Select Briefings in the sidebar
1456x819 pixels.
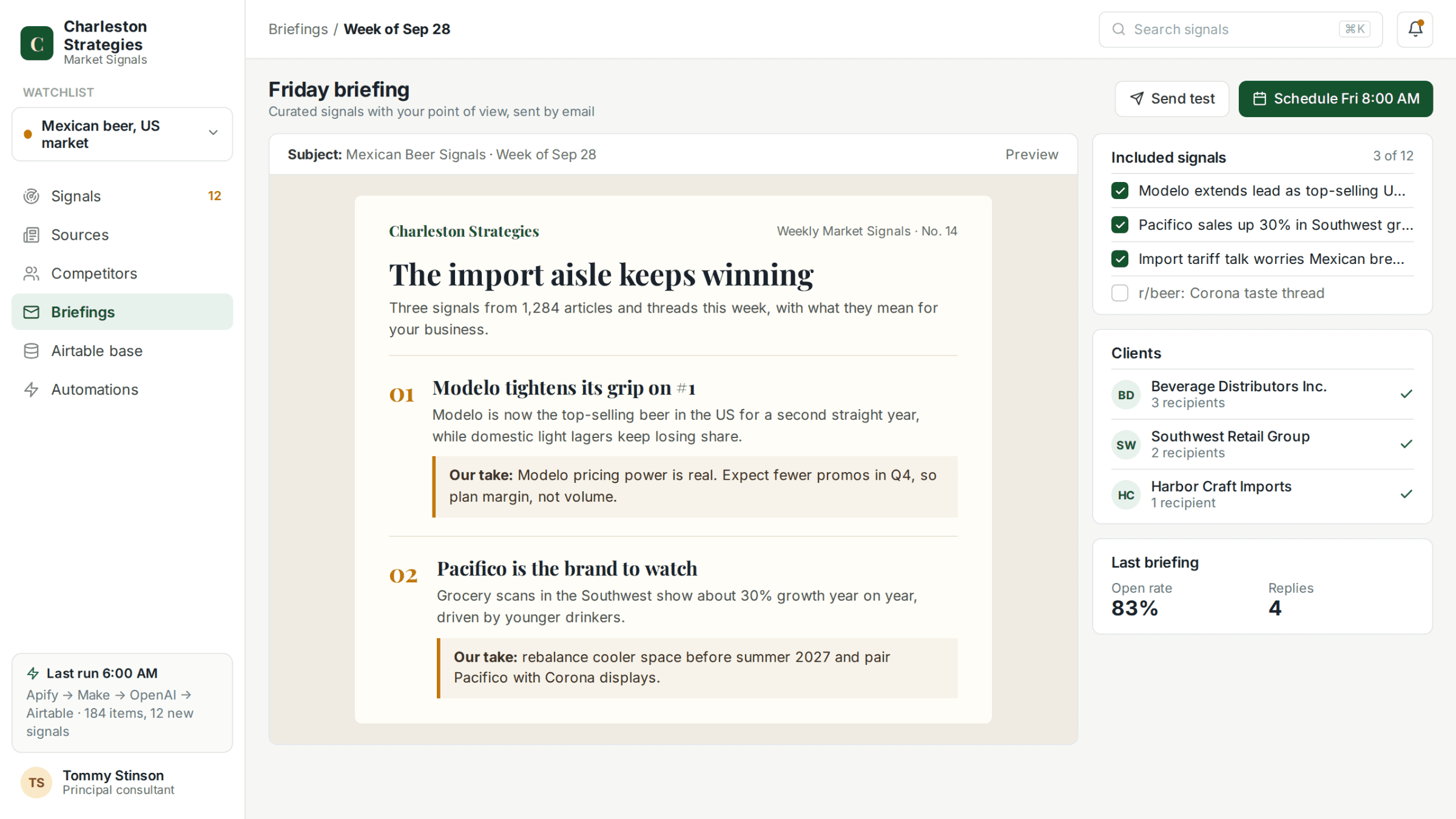122,312
